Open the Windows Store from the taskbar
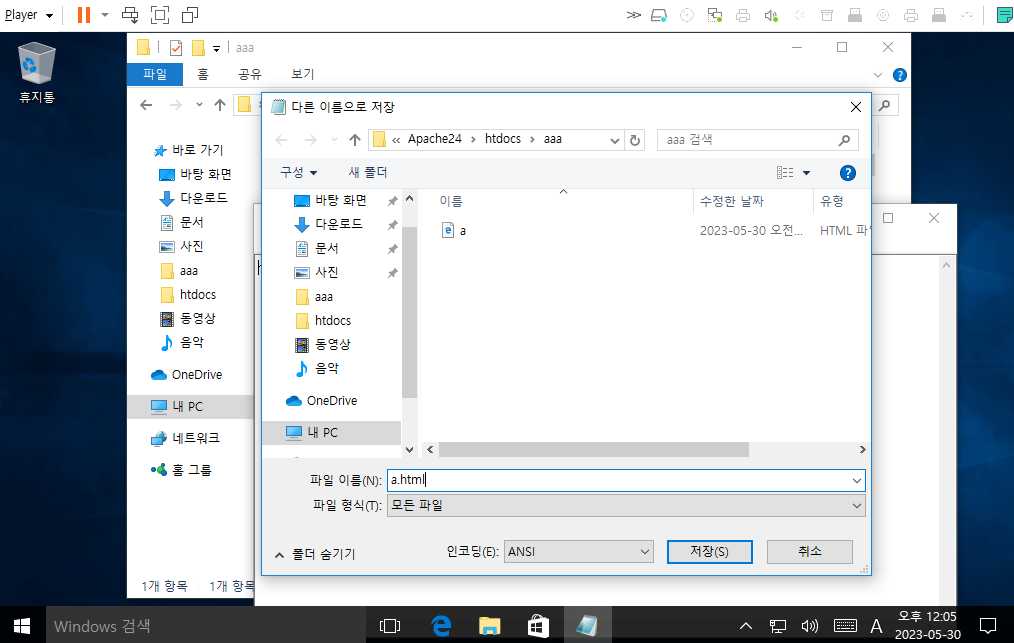This screenshot has width=1014, height=643. click(x=538, y=626)
